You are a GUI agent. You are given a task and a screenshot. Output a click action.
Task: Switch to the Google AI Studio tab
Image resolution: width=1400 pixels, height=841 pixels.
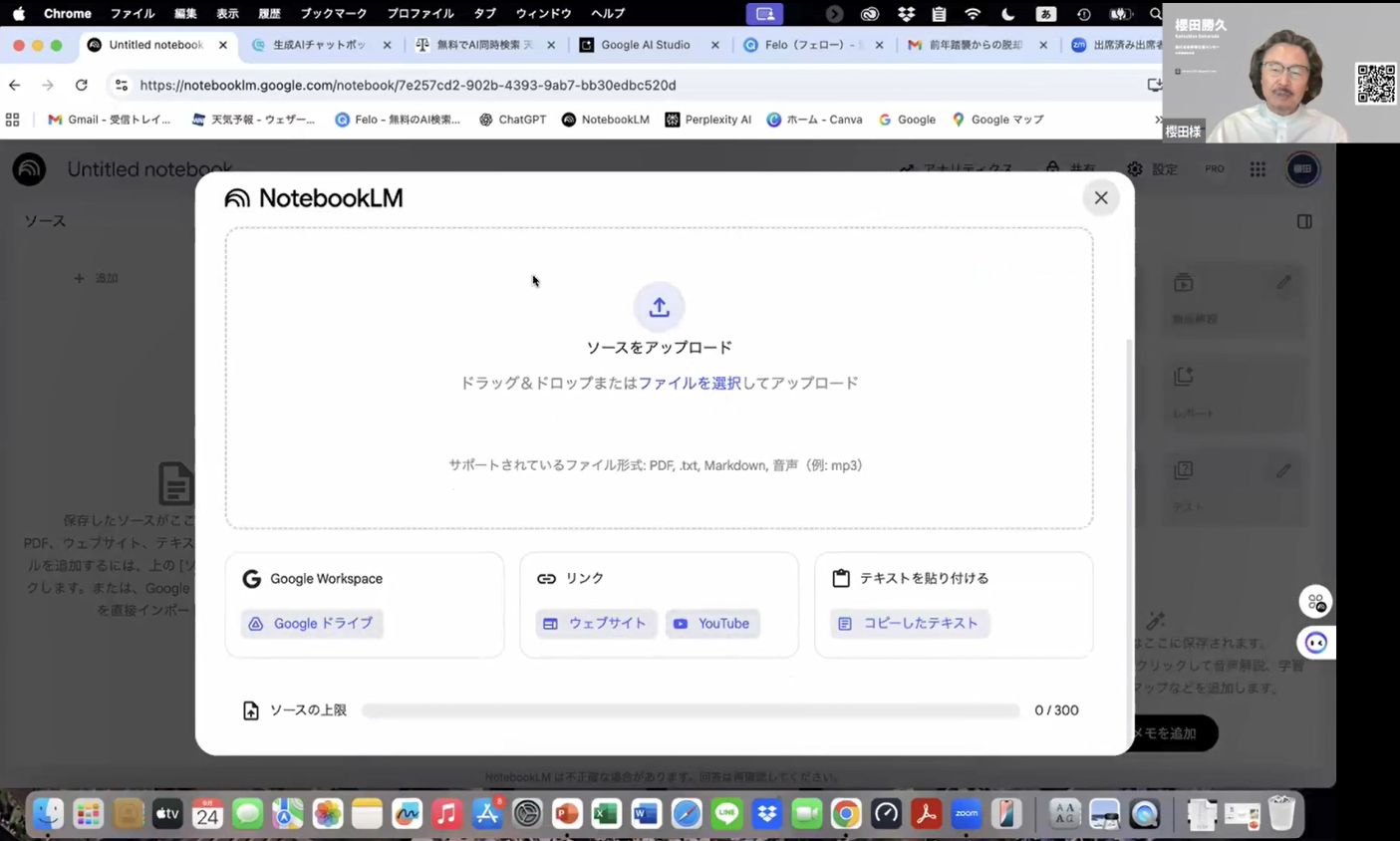[645, 45]
